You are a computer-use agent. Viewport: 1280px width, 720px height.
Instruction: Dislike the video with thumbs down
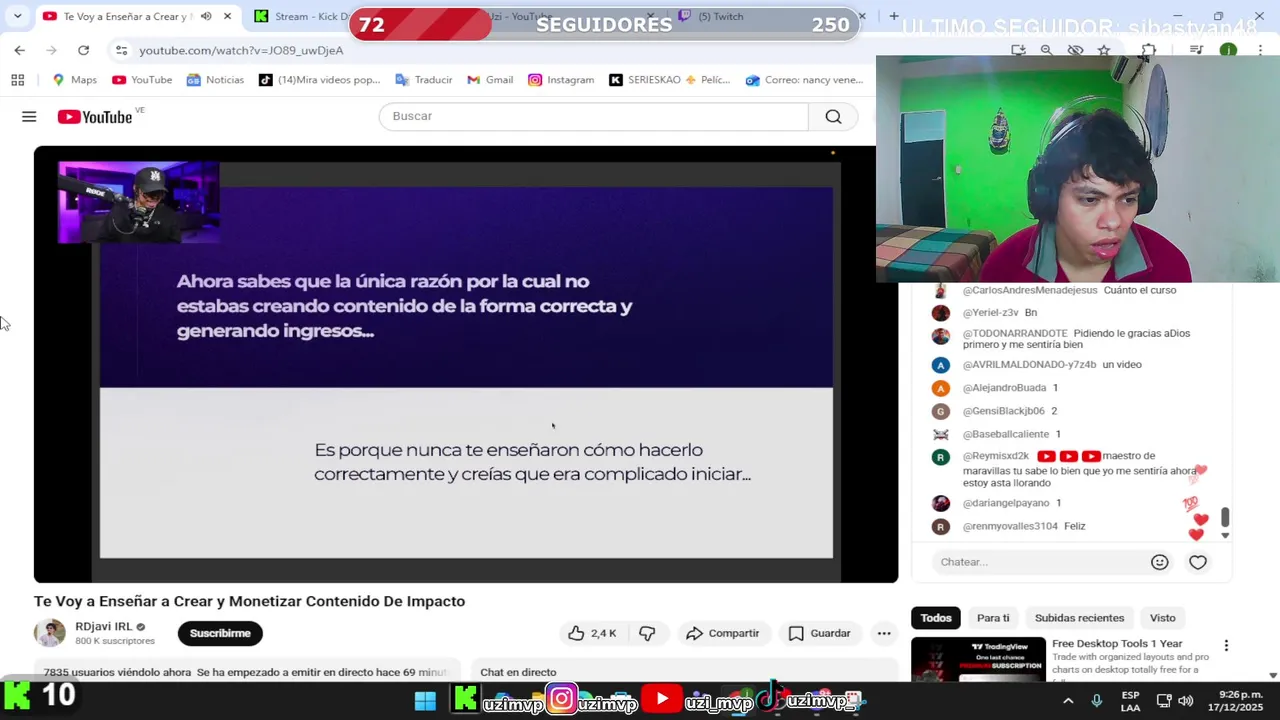647,633
